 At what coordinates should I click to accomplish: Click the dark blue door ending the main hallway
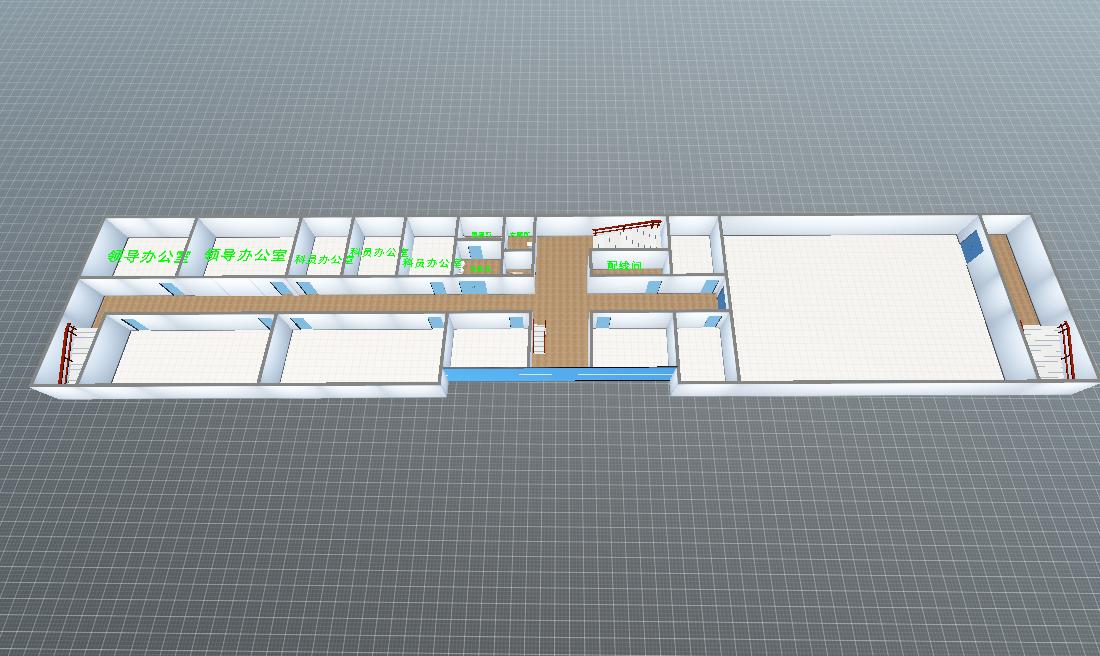click(x=720, y=297)
